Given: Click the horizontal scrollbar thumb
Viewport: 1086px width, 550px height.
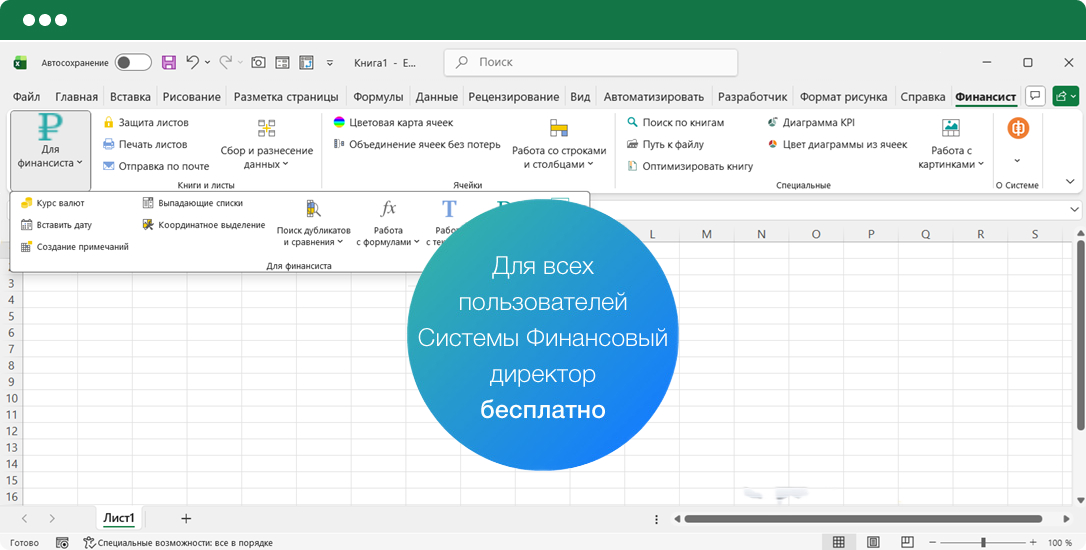Looking at the screenshot, I should (863, 519).
